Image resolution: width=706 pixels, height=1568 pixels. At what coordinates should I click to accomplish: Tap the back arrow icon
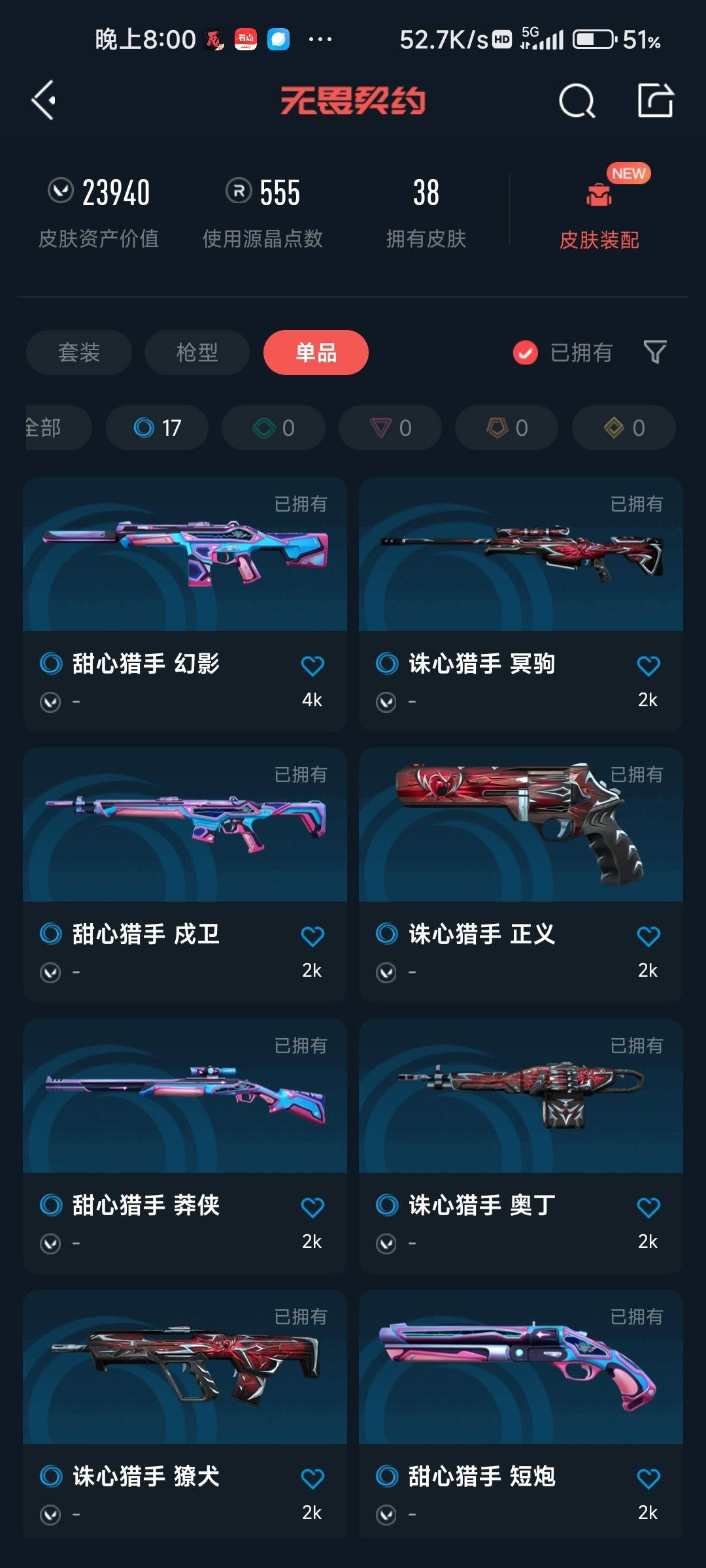(x=43, y=101)
